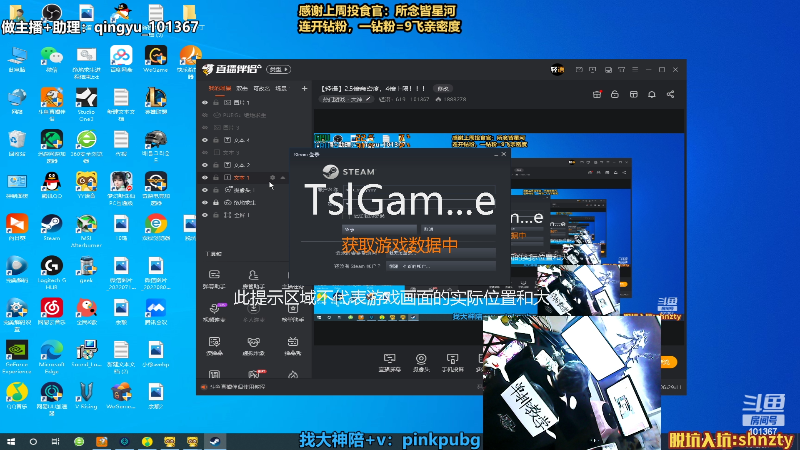Click the speaker announcement icon in status bar

(204, 387)
